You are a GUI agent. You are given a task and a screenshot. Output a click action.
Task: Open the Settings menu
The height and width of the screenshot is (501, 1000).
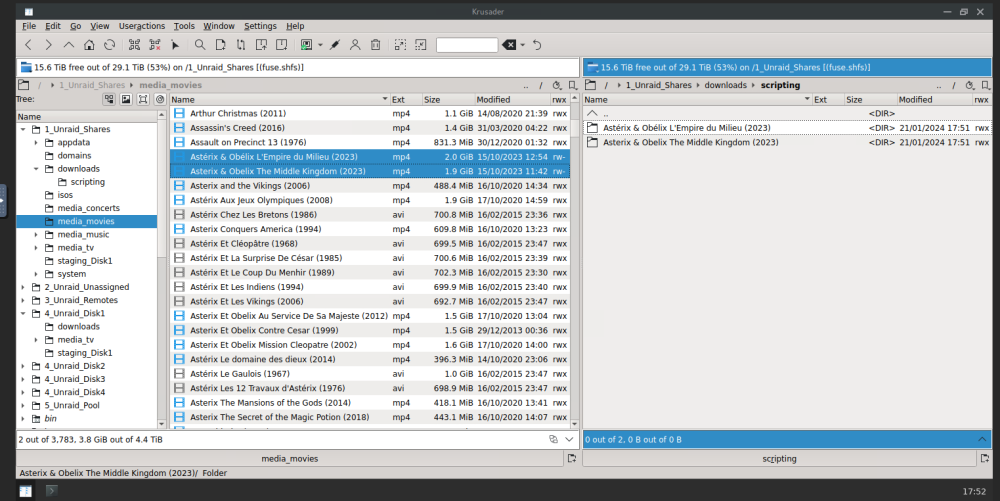tap(260, 26)
